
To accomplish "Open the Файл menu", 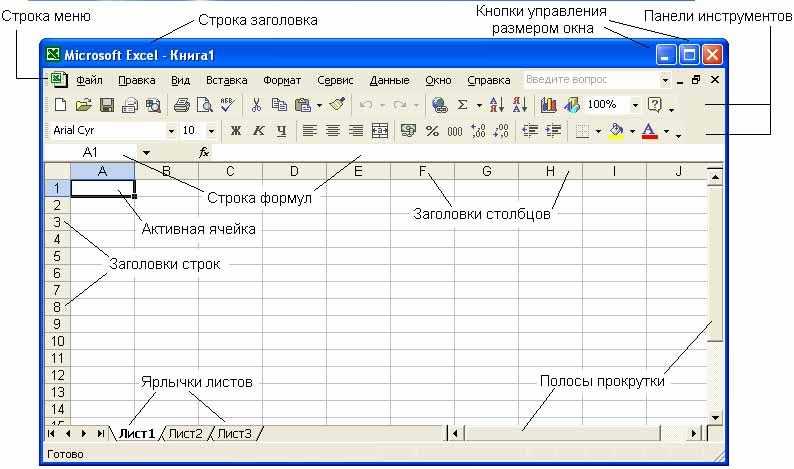I will pyautogui.click(x=90, y=80).
